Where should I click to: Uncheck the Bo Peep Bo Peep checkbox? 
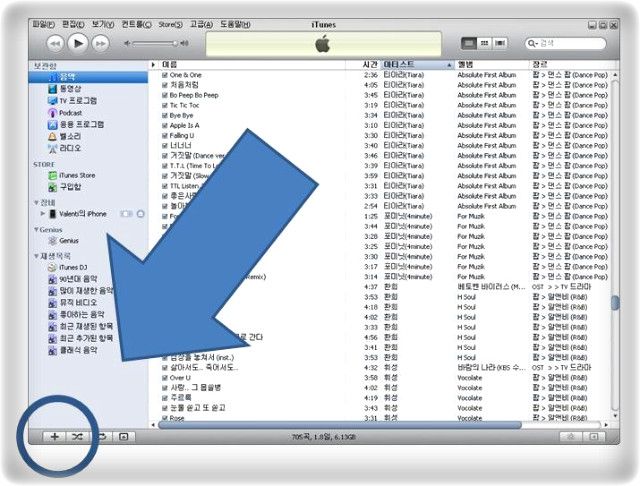[164, 95]
